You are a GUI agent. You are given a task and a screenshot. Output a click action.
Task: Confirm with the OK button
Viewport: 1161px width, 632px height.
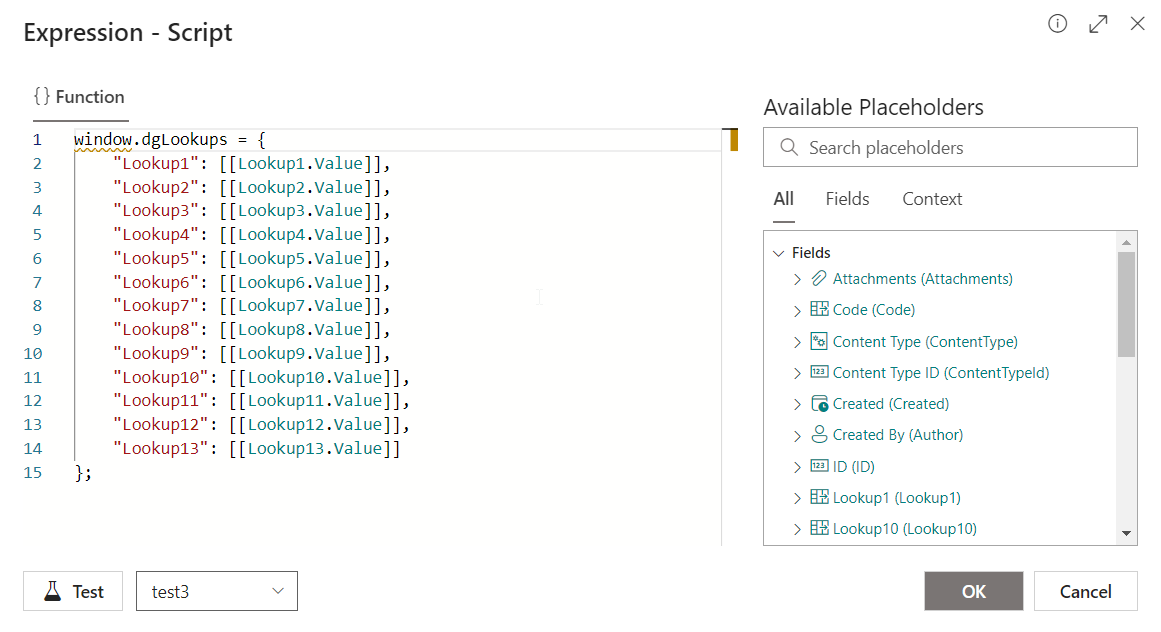tap(973, 591)
